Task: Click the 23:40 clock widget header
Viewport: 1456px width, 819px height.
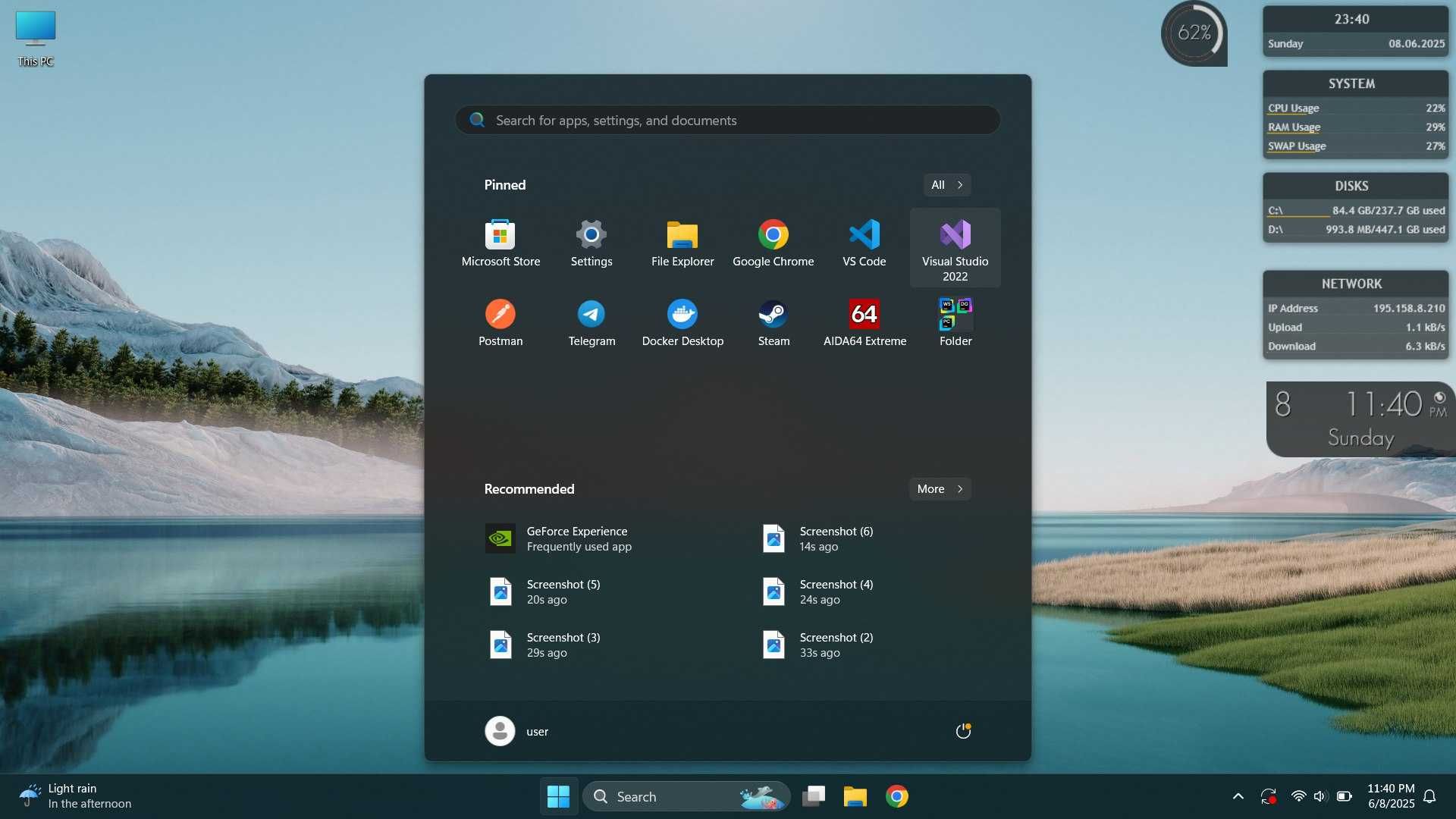Action: pos(1356,20)
